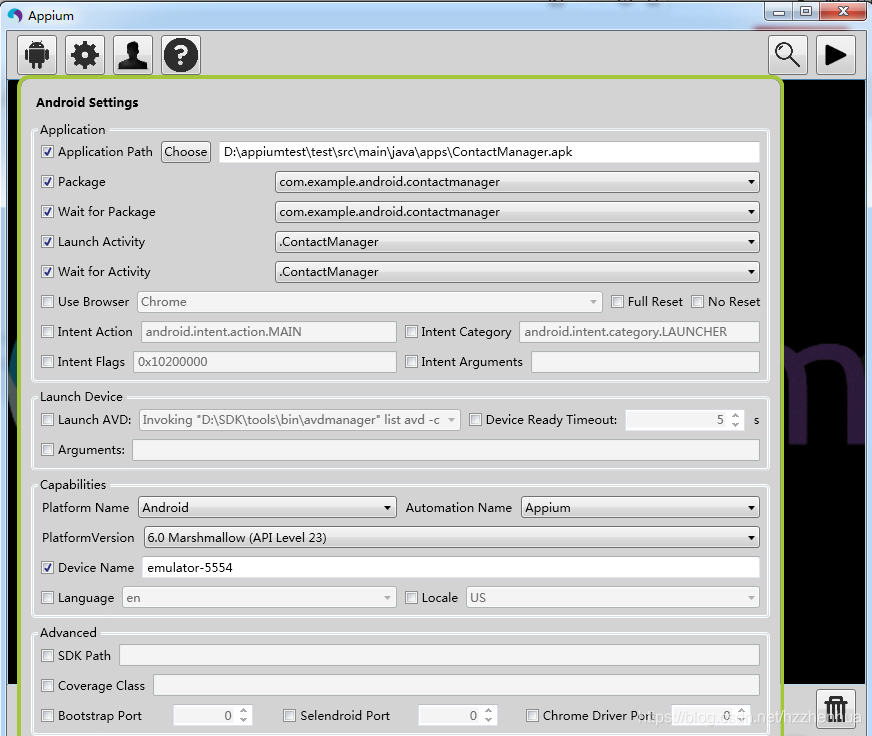Enable the Selendroid Port checkbox

[290, 715]
